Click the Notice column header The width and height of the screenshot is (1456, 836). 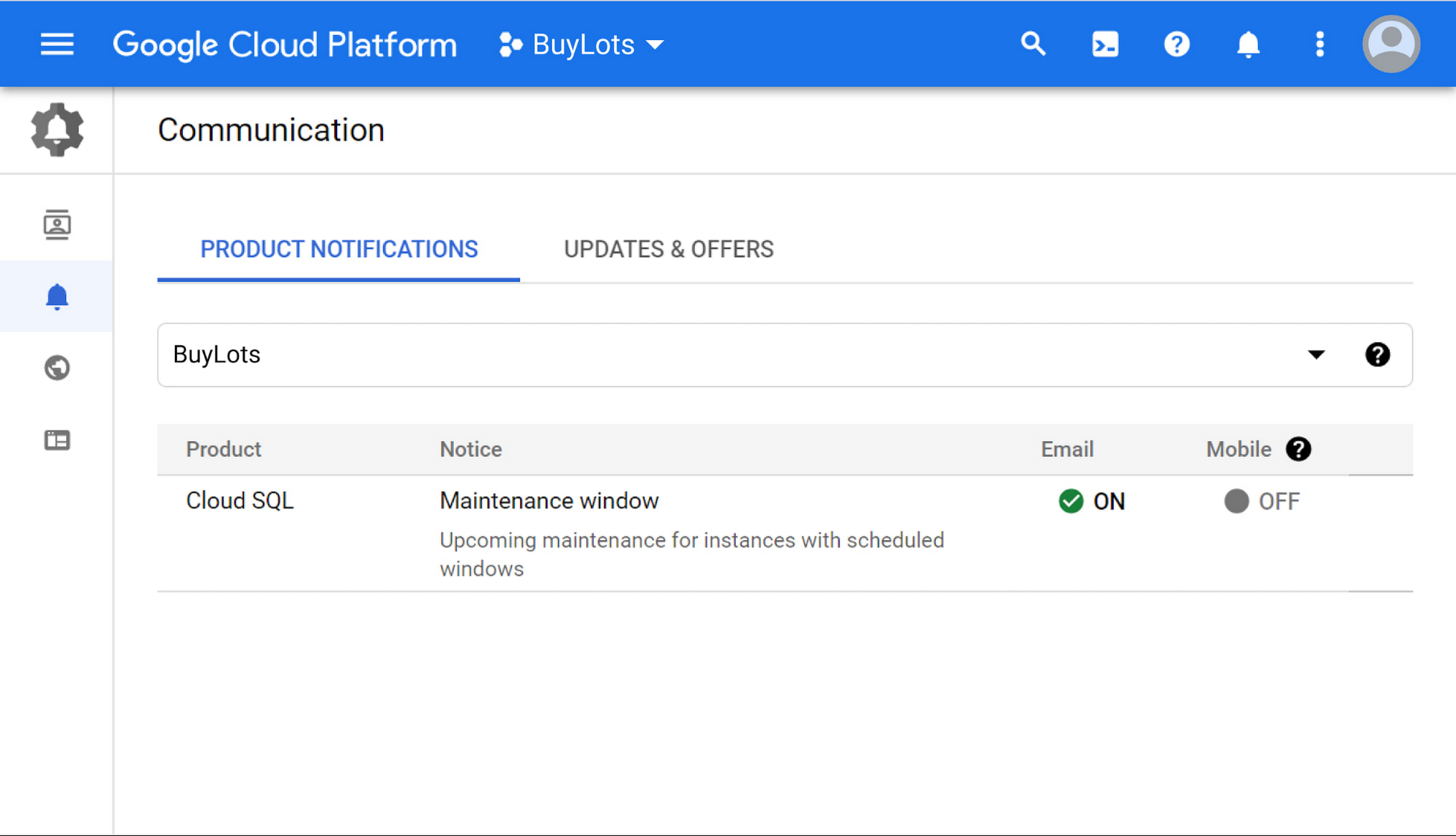(471, 449)
